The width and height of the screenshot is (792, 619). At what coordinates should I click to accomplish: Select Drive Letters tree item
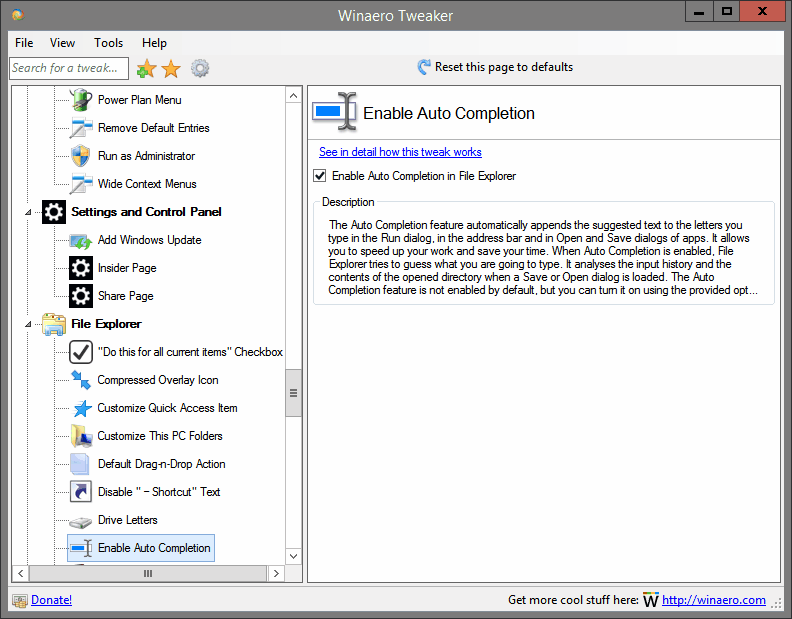coord(128,520)
